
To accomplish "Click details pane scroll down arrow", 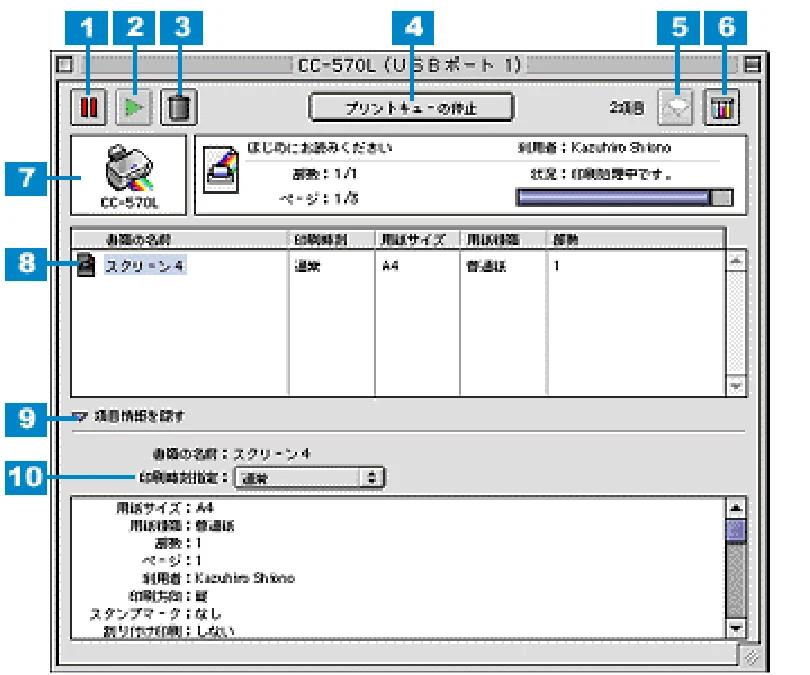I will 736,628.
